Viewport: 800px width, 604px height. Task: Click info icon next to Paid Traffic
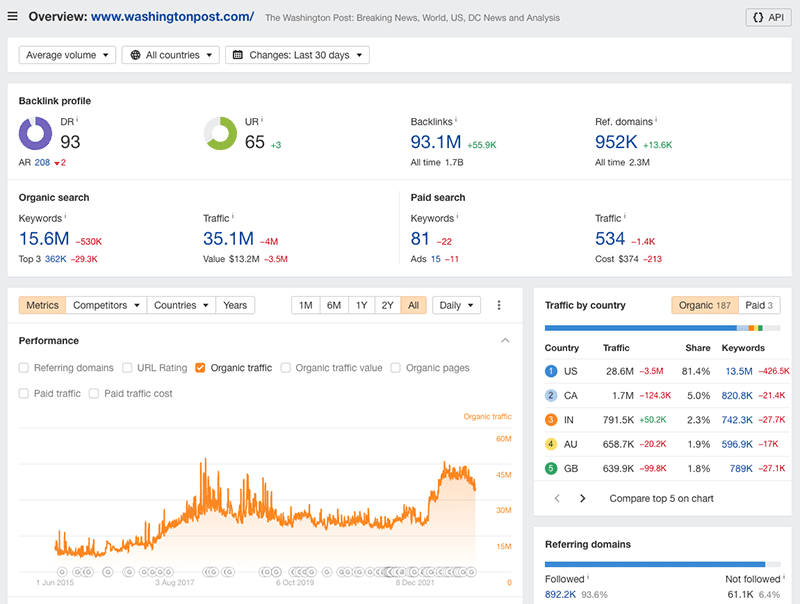click(624, 217)
